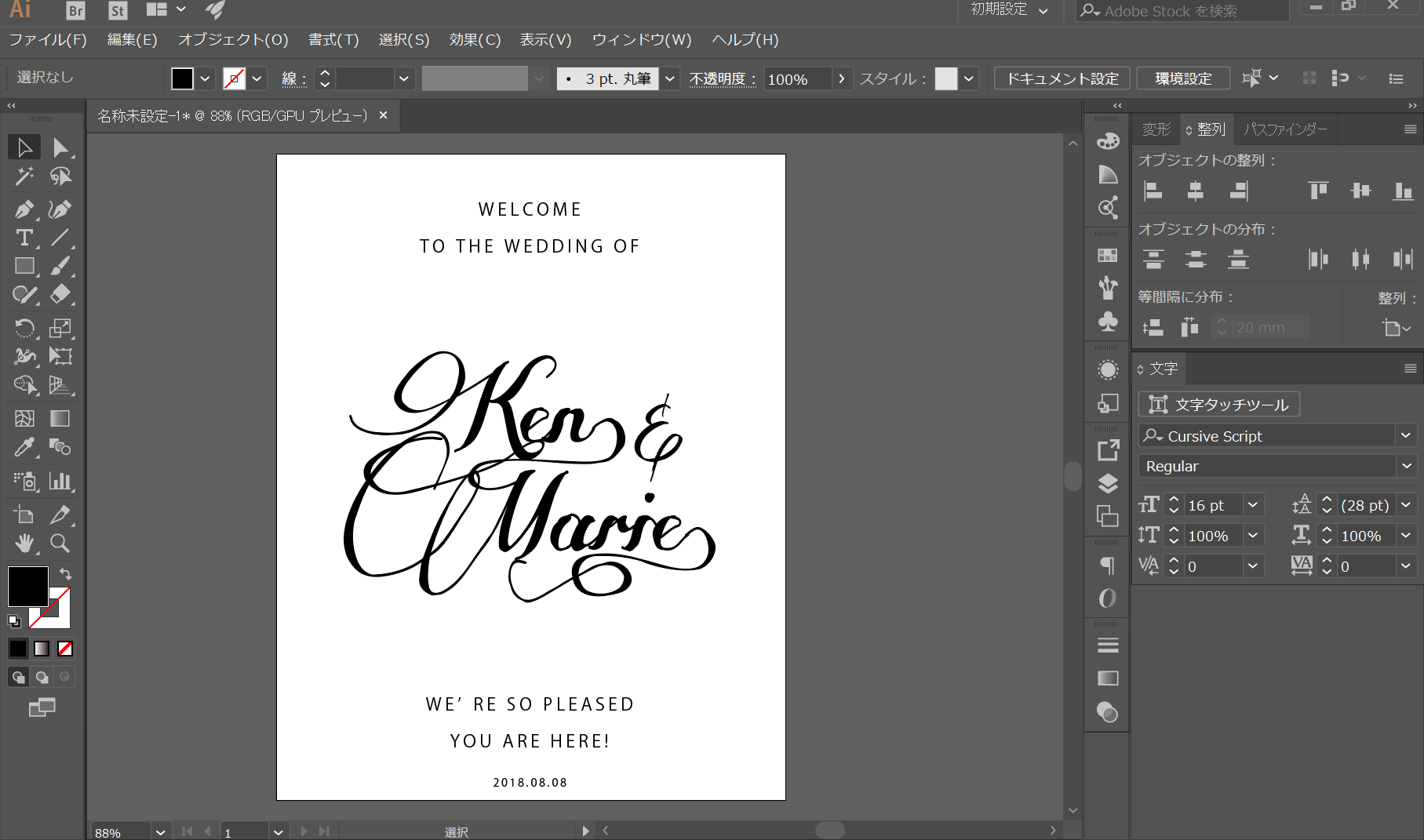The image size is (1424, 840).
Task: Open the オブジェクト(O) menu
Action: (x=233, y=40)
